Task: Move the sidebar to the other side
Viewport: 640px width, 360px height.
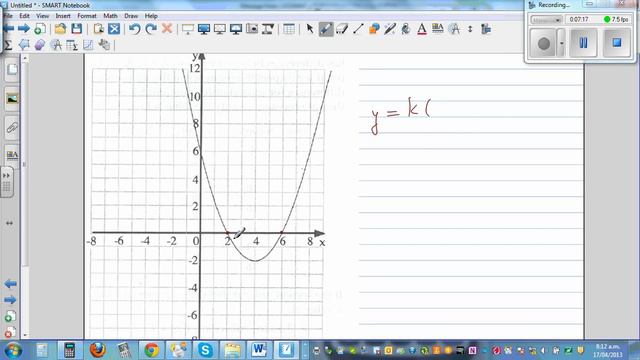Action: 9,223
